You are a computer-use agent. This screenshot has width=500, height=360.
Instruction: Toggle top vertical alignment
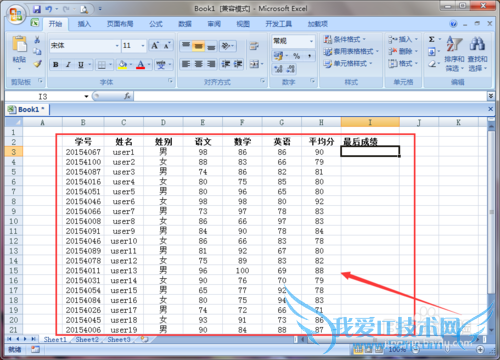tap(186, 46)
